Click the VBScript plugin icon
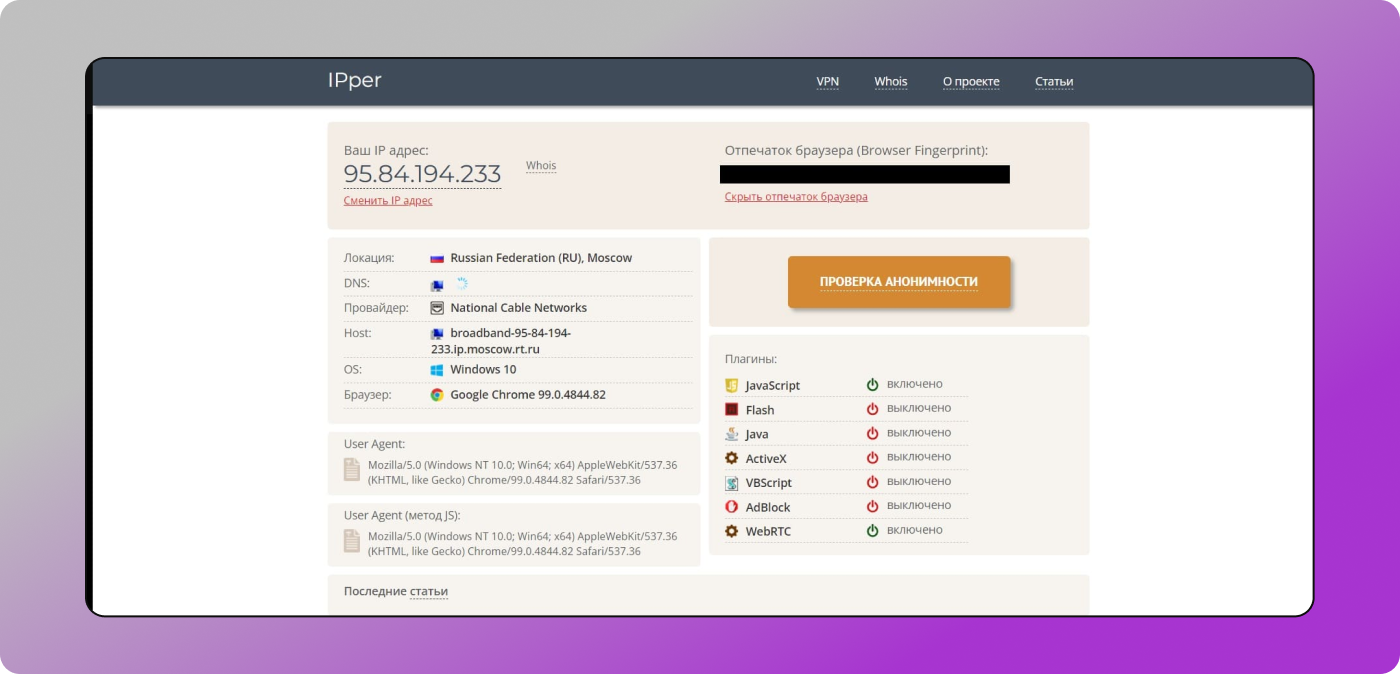1400x674 pixels. [x=732, y=483]
